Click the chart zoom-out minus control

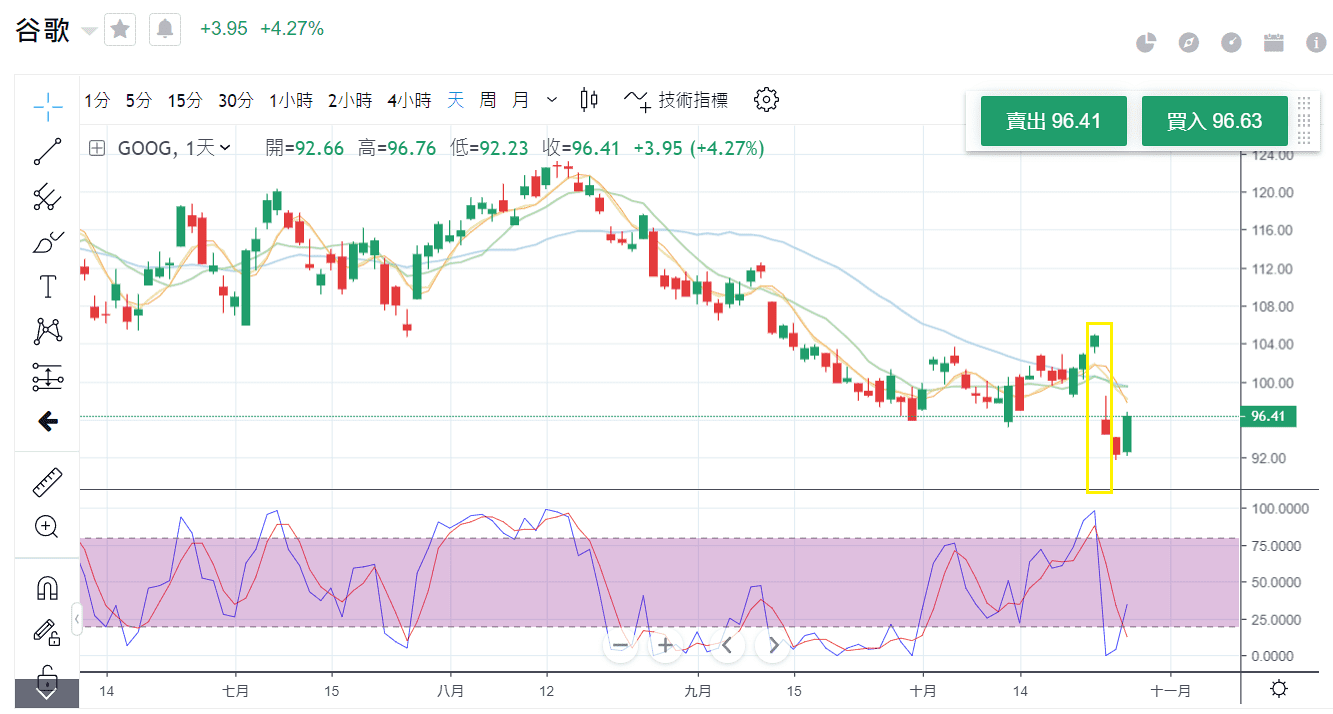pyautogui.click(x=620, y=645)
